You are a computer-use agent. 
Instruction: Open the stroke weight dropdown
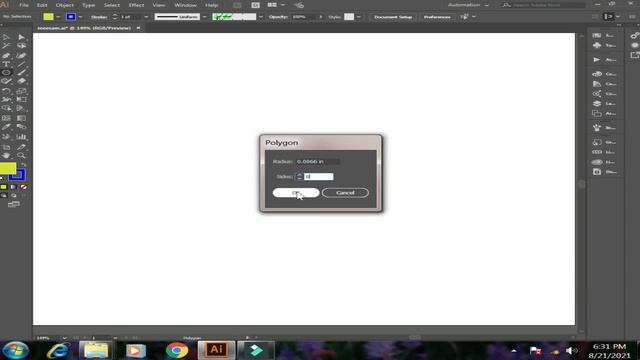pos(146,17)
